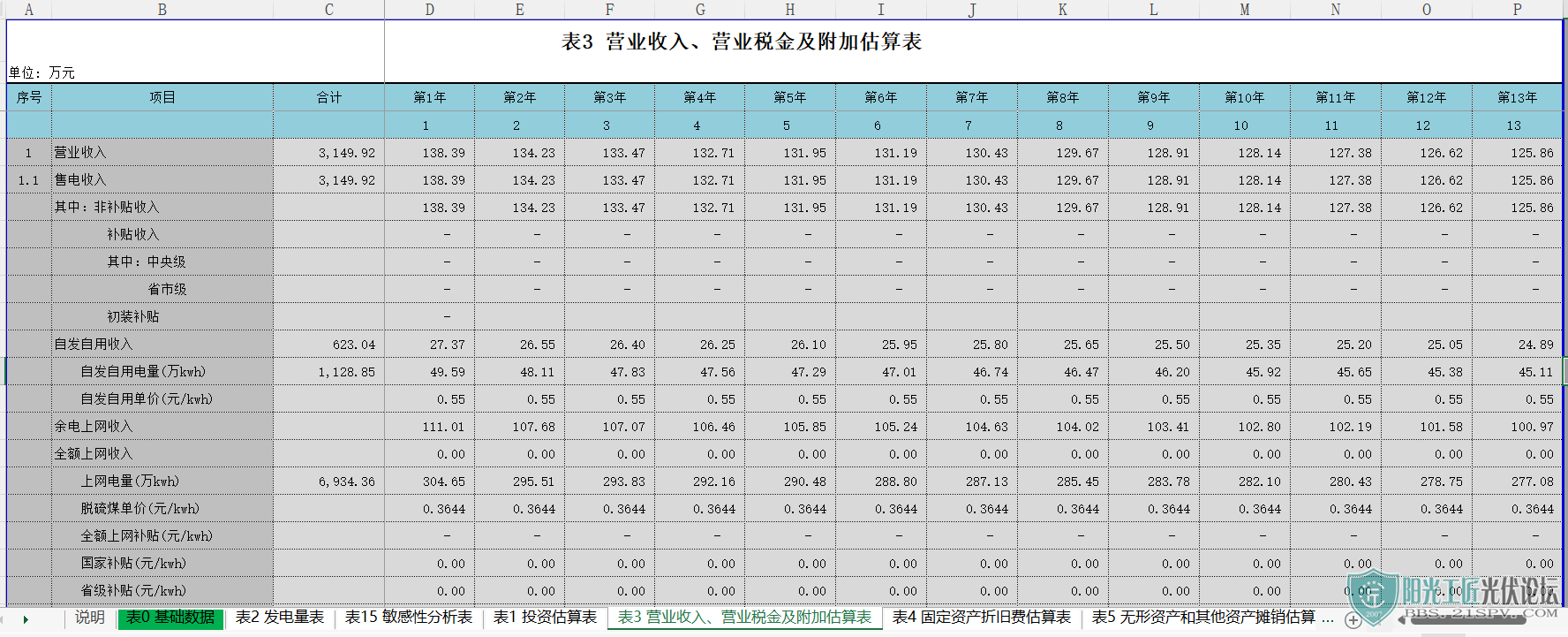Select total cell 623.04 for 自发自用收入
This screenshot has height=637, width=1568.
click(329, 345)
